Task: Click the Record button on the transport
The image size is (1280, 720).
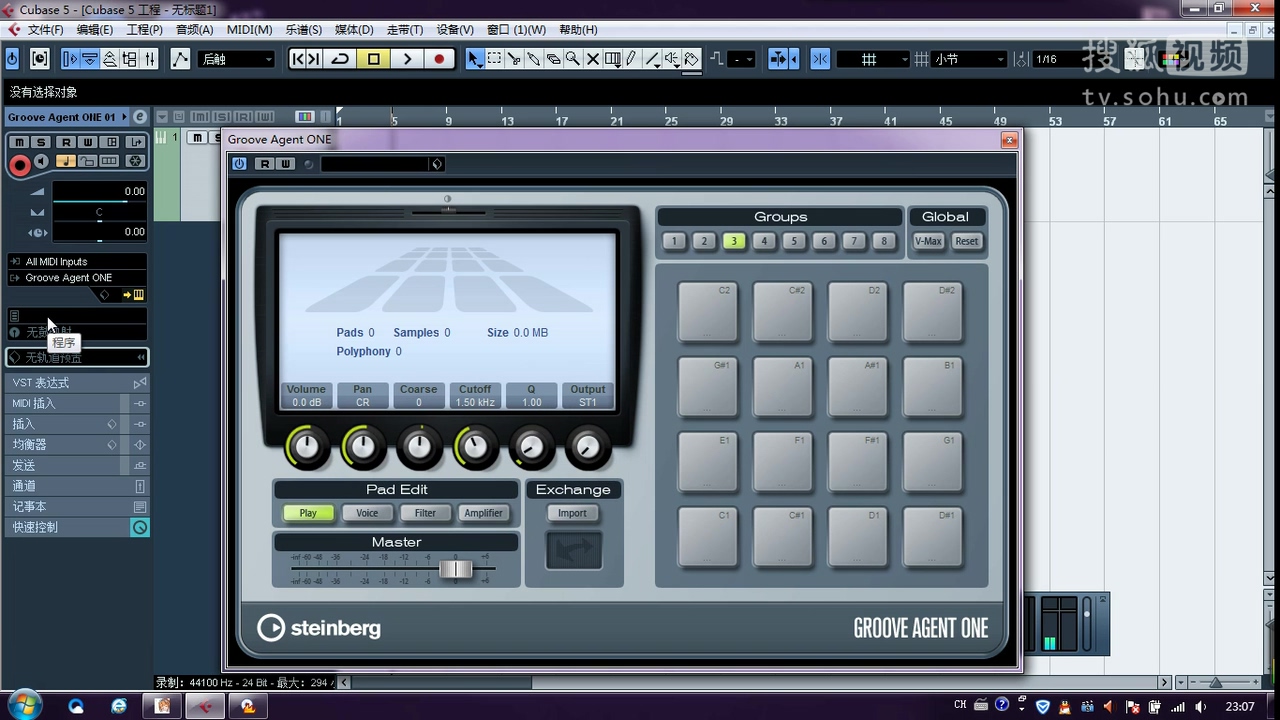Action: coord(440,58)
